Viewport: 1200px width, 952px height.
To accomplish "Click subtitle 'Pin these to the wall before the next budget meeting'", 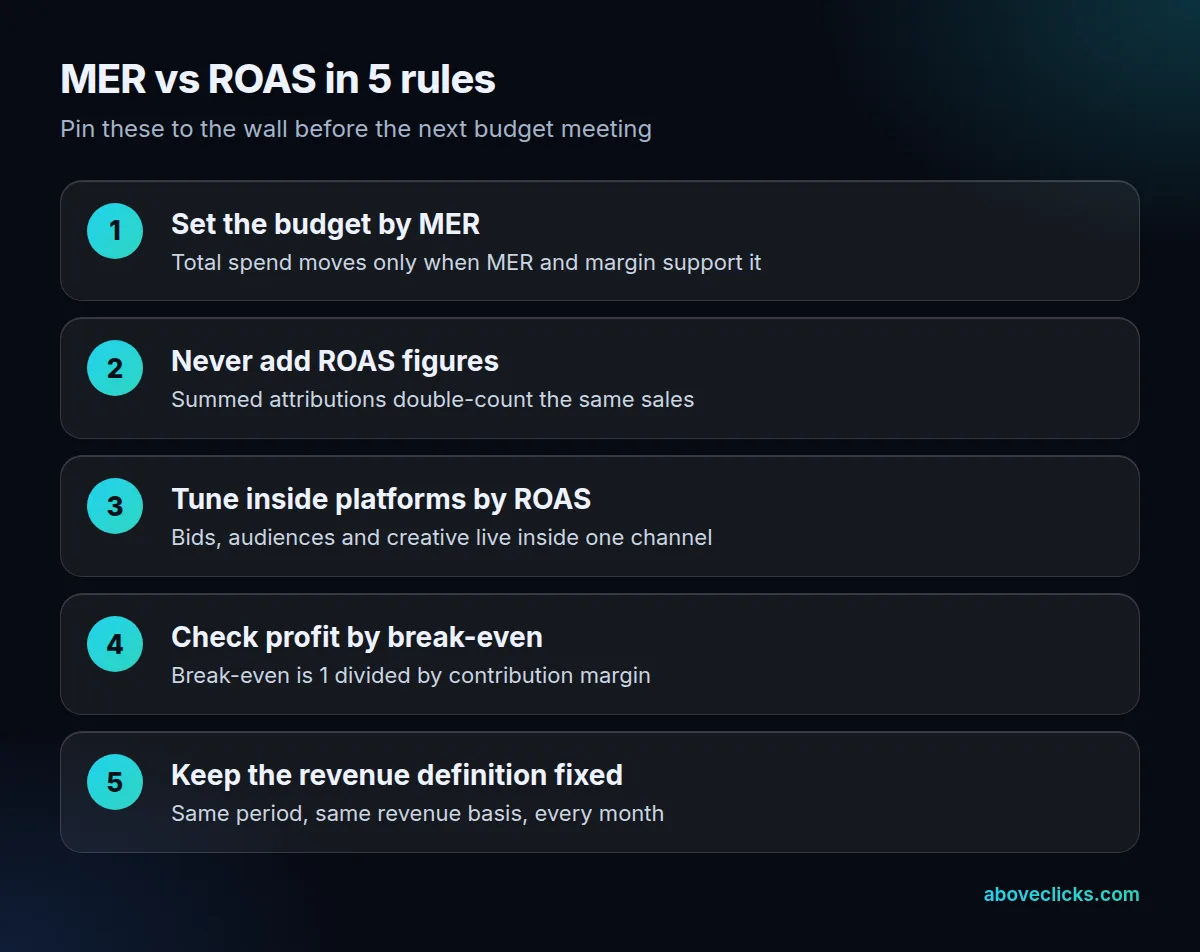I will click(356, 129).
